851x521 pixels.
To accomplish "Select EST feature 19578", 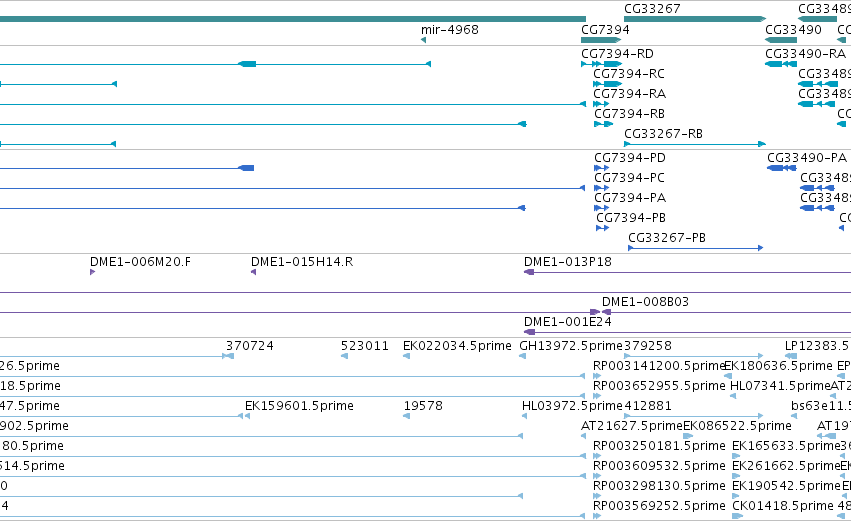I will coord(423,406).
